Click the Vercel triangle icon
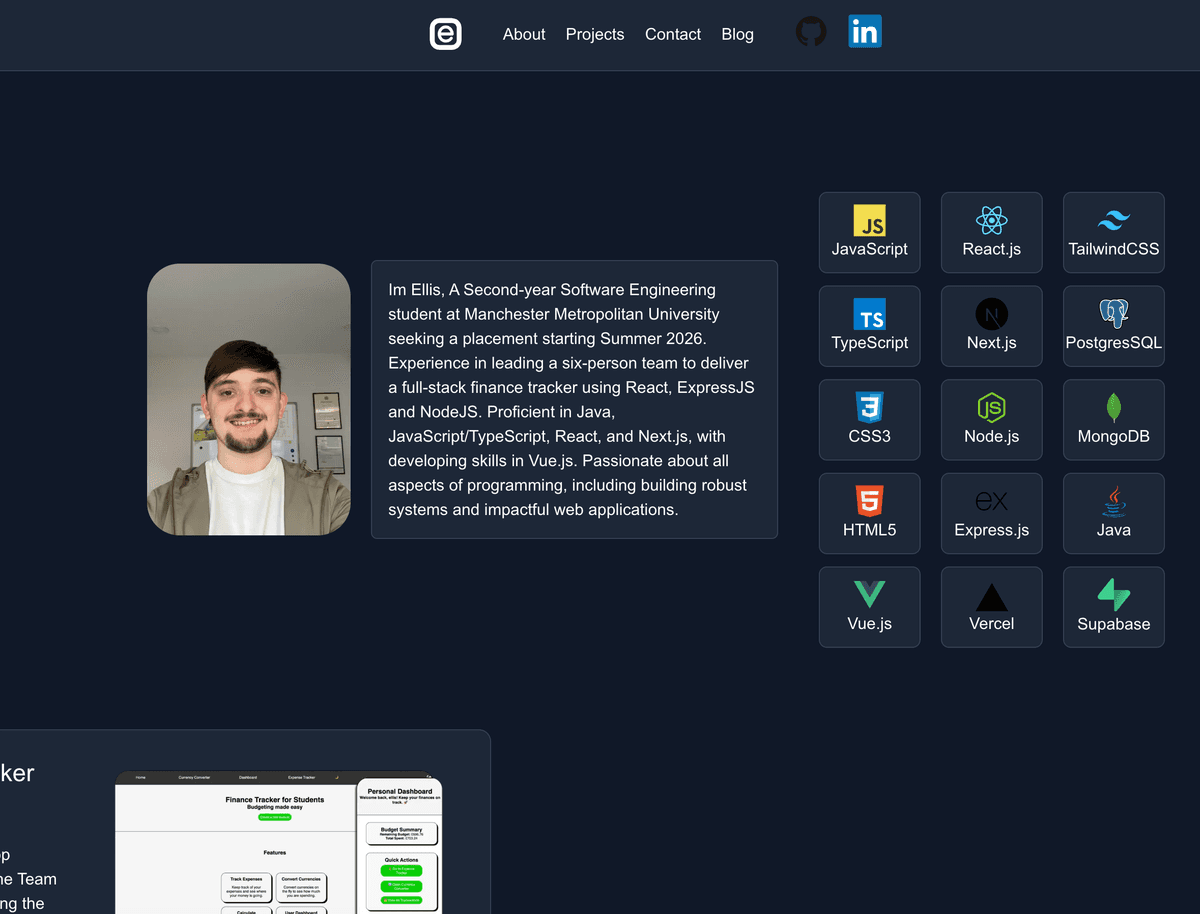The height and width of the screenshot is (914, 1200). click(991, 596)
